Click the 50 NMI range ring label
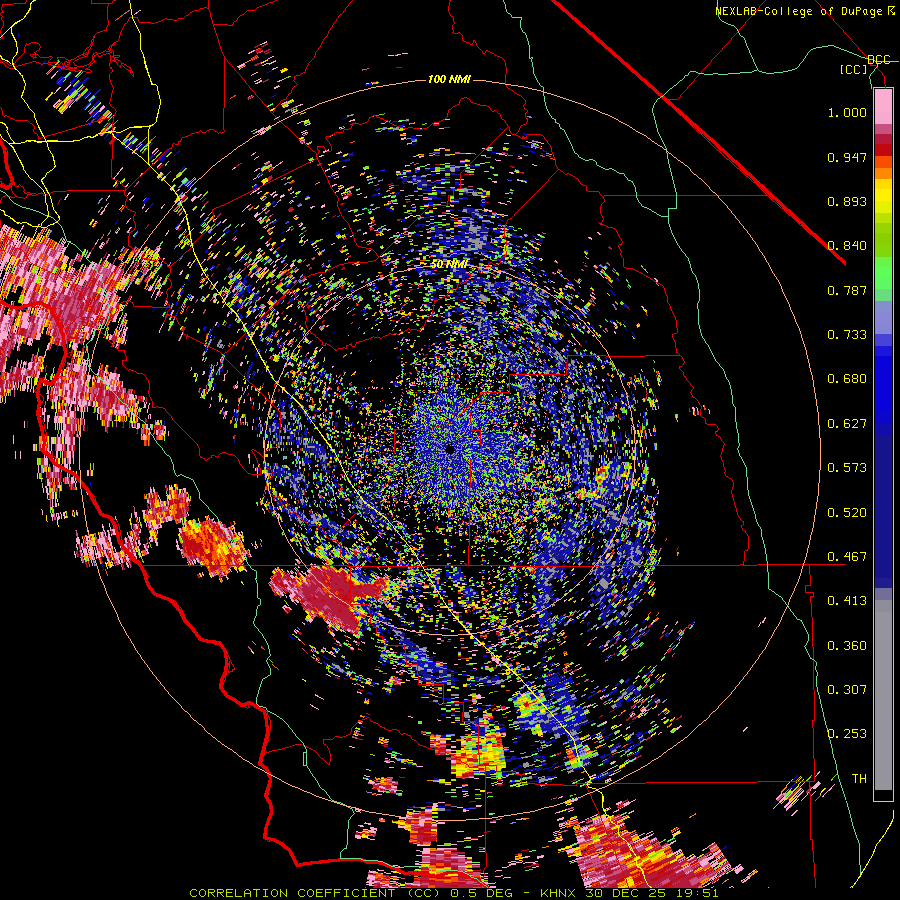This screenshot has height=900, width=900. click(450, 264)
